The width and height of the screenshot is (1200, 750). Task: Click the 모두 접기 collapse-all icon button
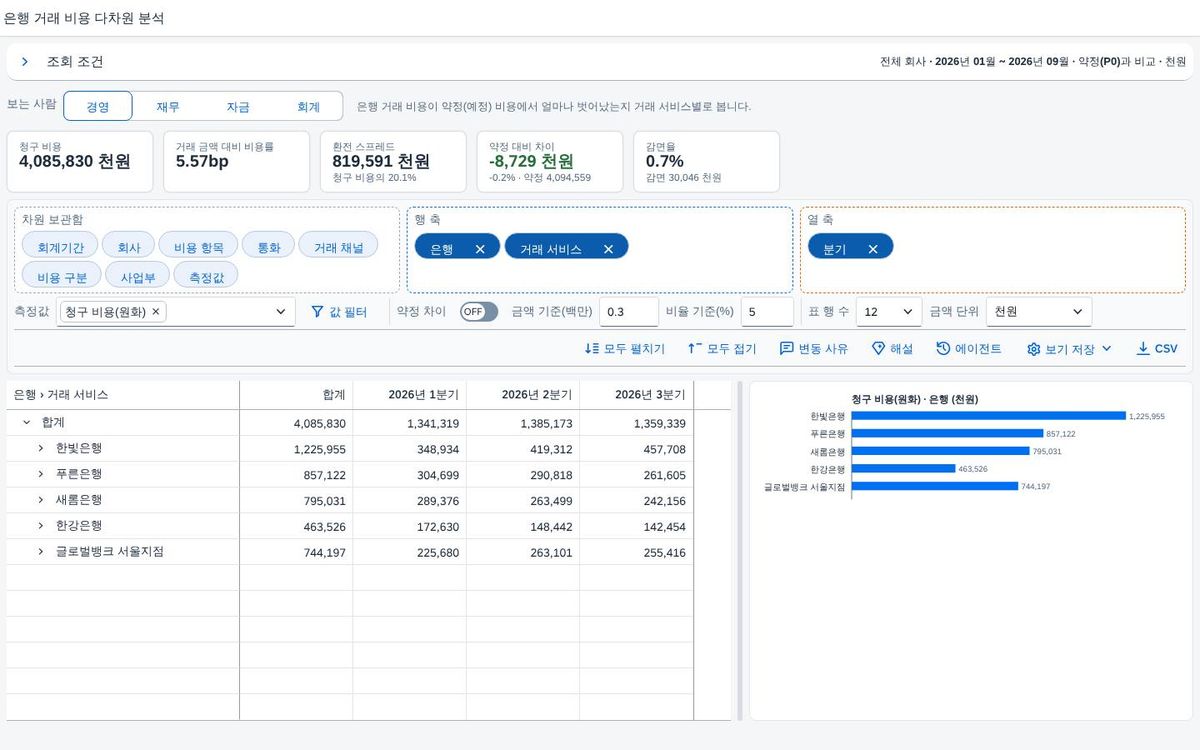pyautogui.click(x=723, y=349)
